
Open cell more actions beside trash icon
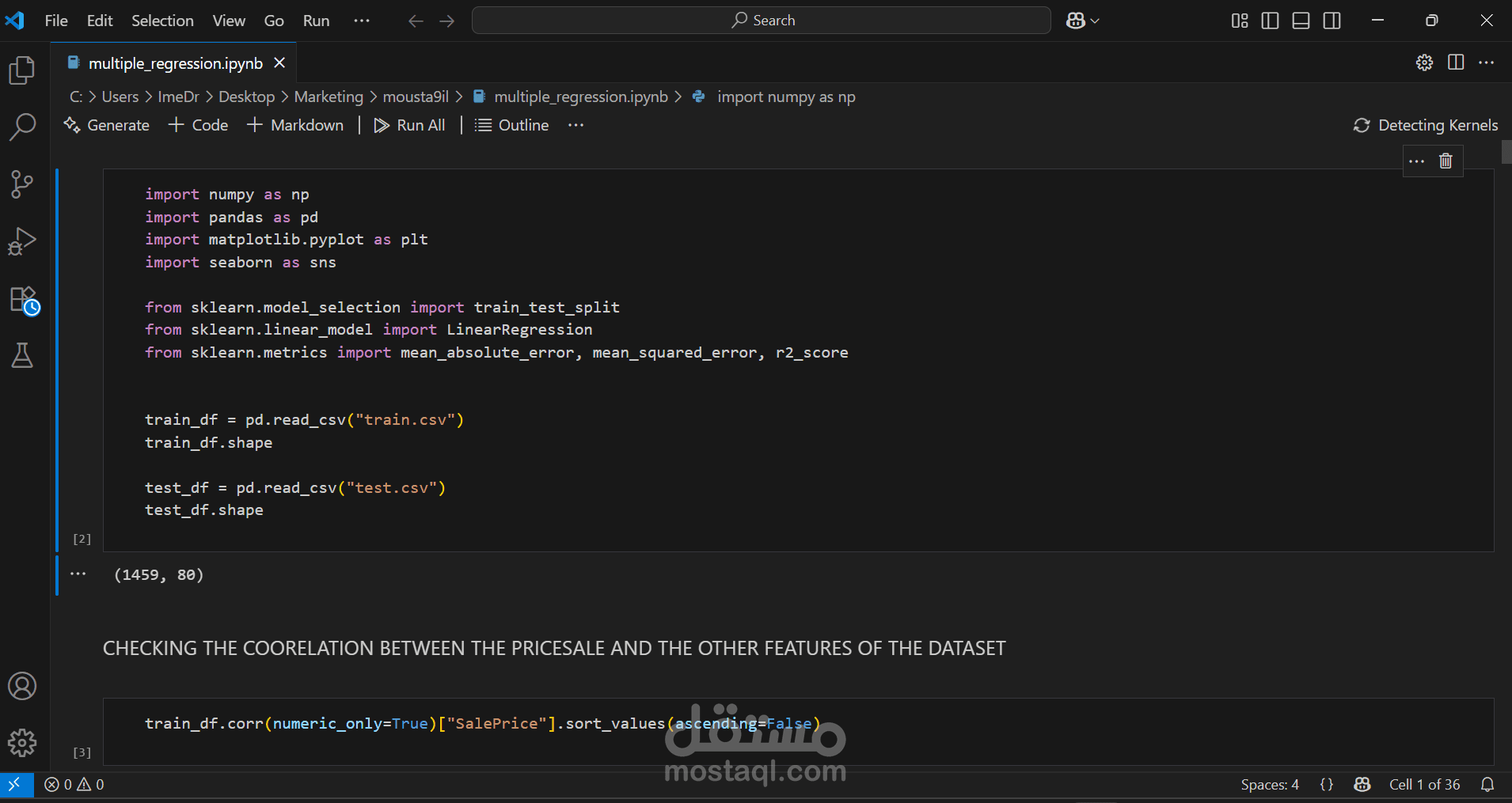(1417, 161)
